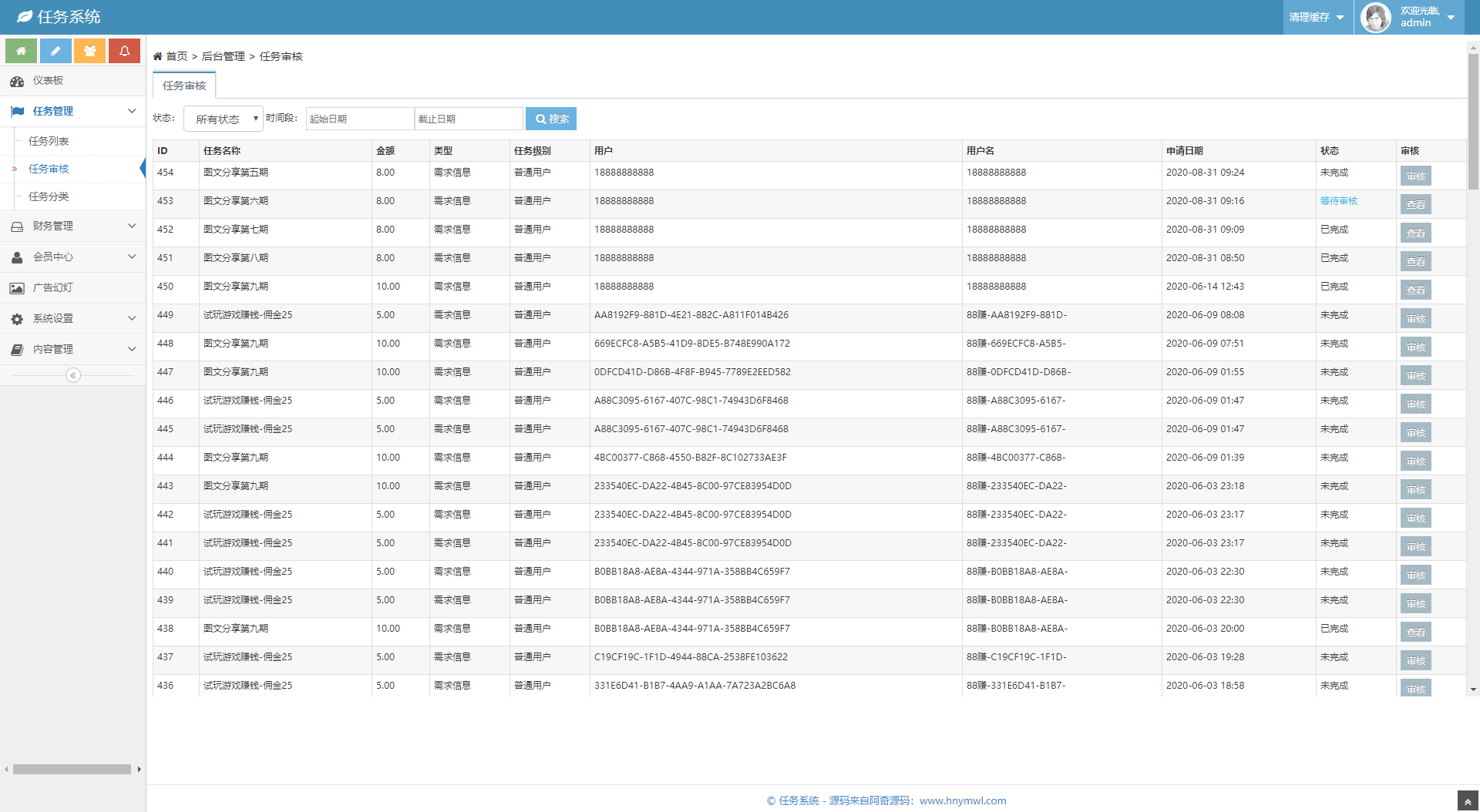Expand the 会员中心 sidebar section
The height and width of the screenshot is (812, 1480).
coord(72,257)
